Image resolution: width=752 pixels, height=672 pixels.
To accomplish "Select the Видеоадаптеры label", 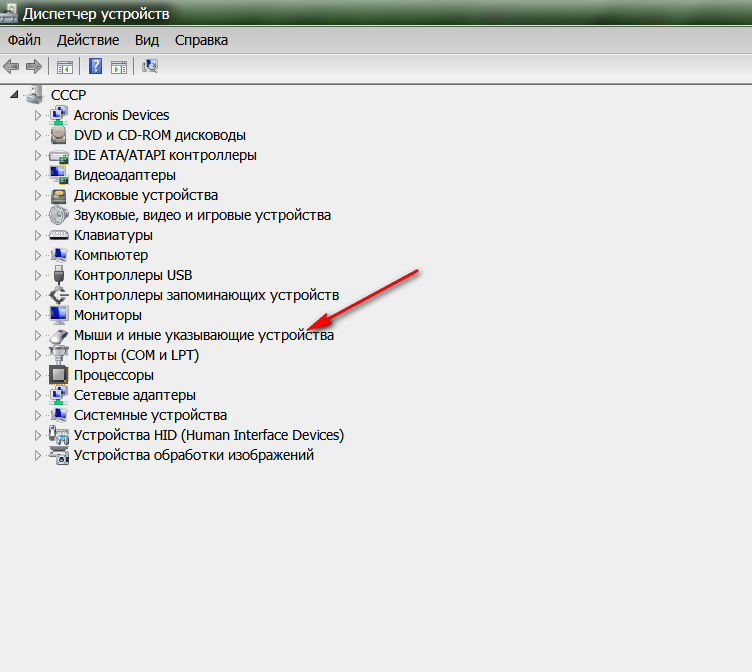I will tap(125, 176).
